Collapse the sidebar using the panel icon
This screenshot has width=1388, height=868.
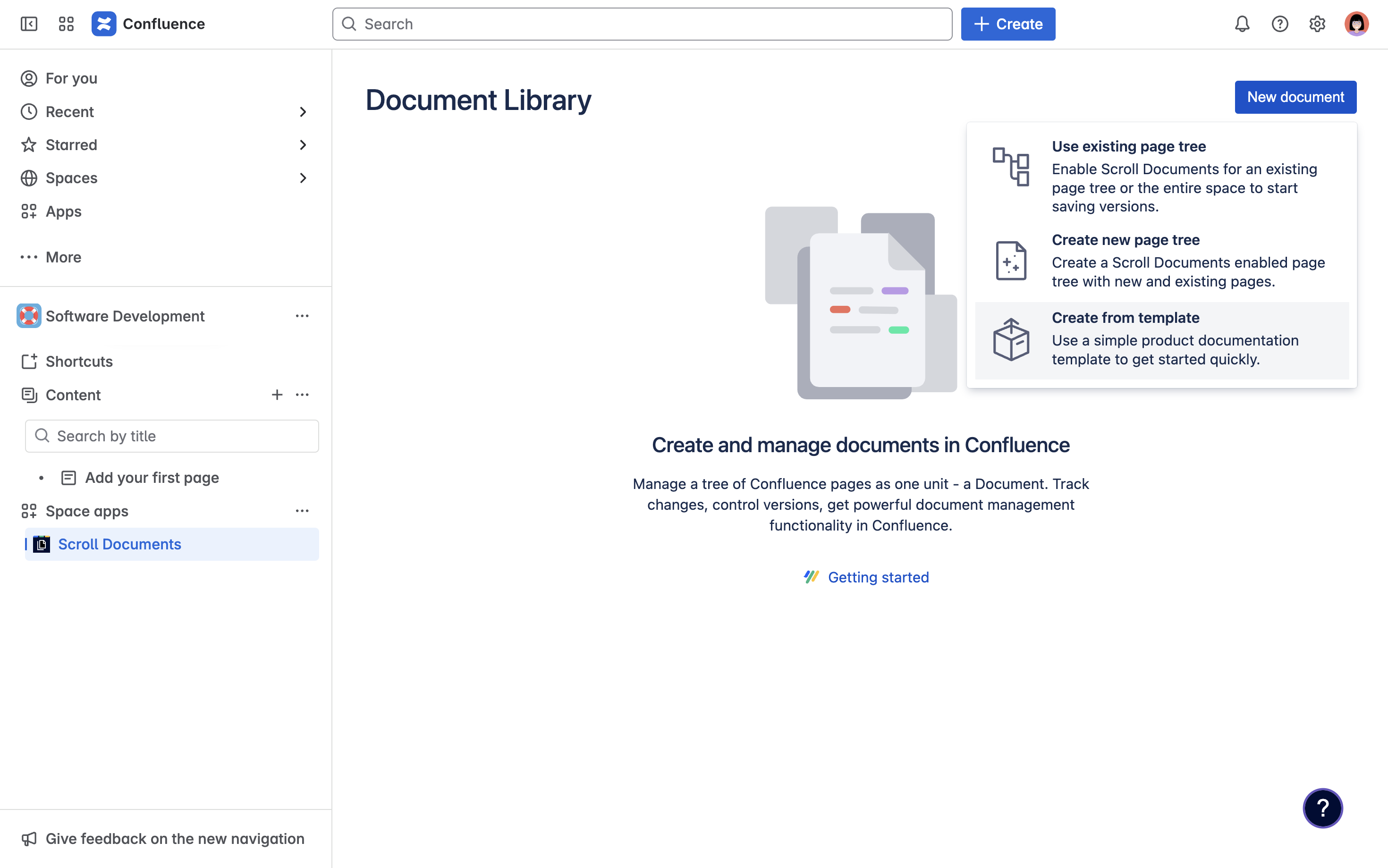point(29,24)
